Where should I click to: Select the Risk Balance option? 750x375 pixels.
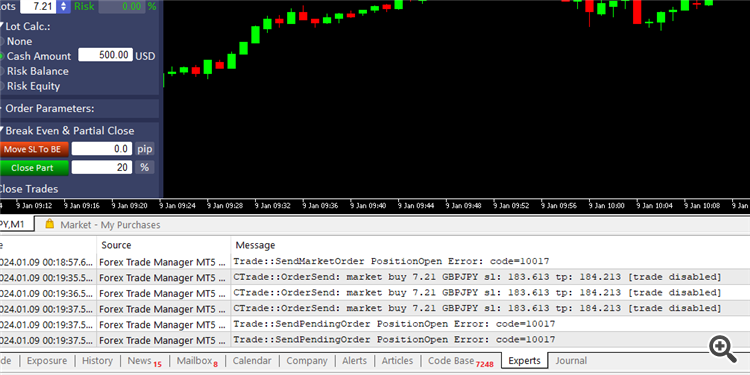pos(37,71)
